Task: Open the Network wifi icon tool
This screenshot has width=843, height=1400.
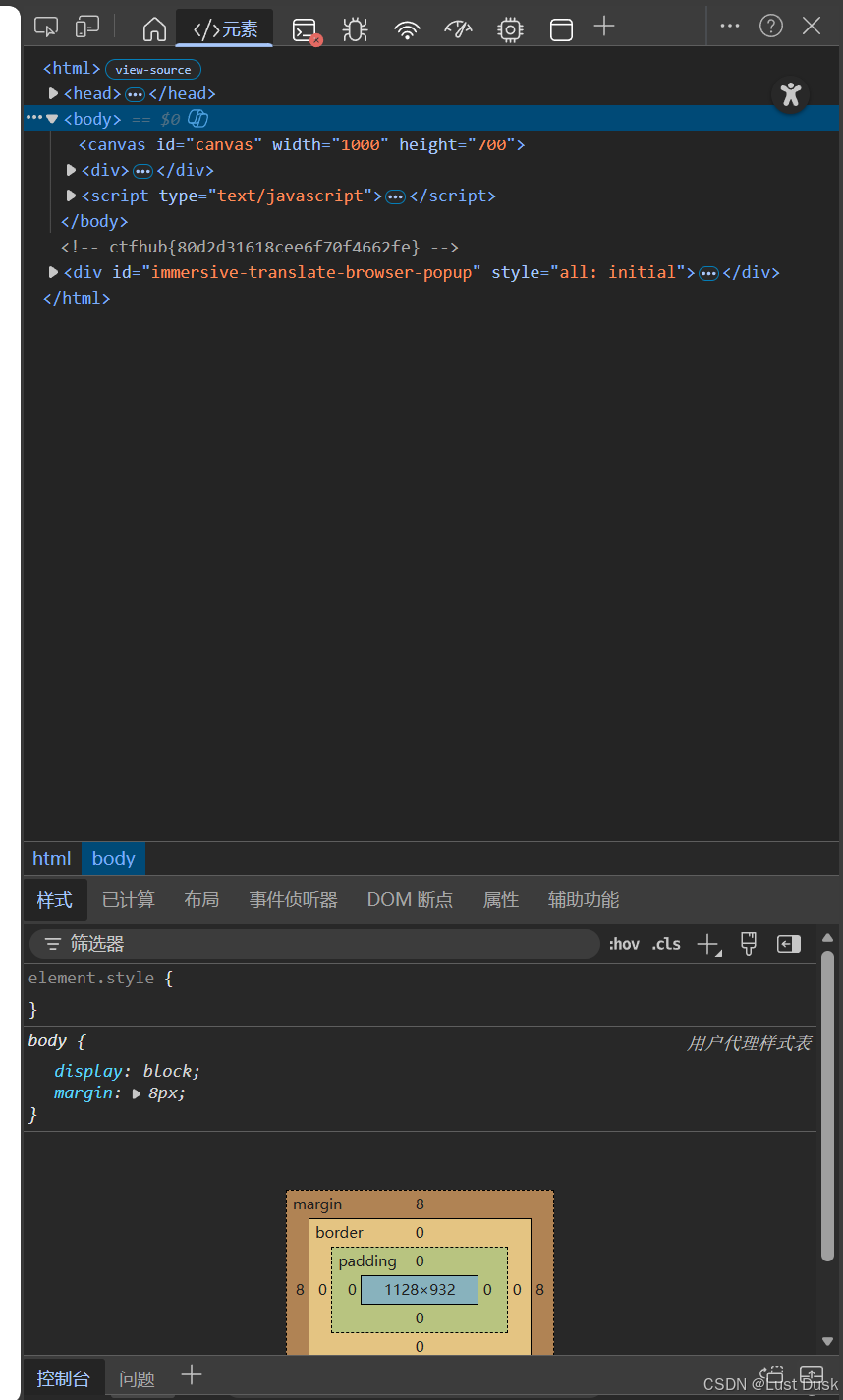Action: coord(407,29)
